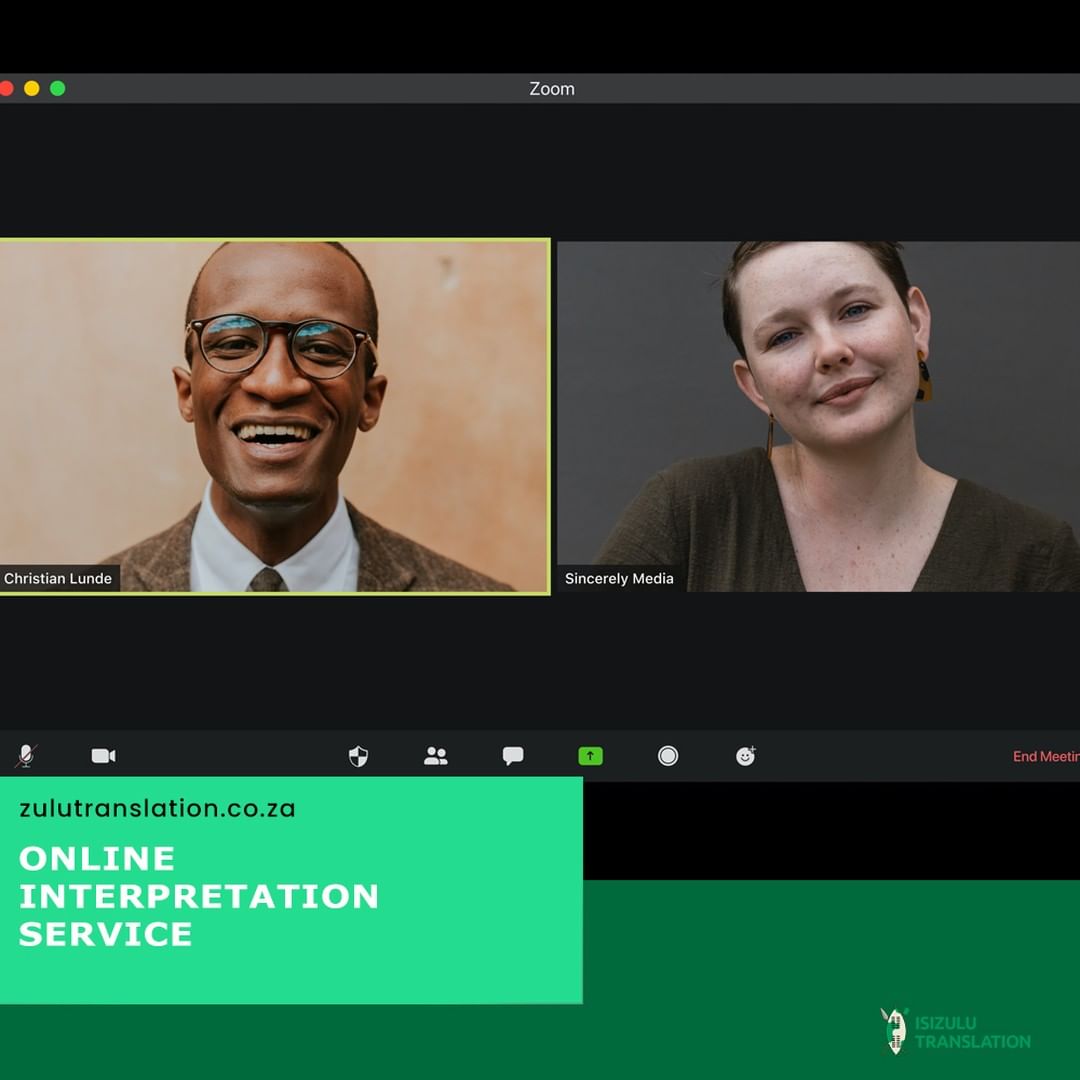The height and width of the screenshot is (1080, 1080).
Task: Click the Sincerely Media name label
Action: tap(619, 578)
